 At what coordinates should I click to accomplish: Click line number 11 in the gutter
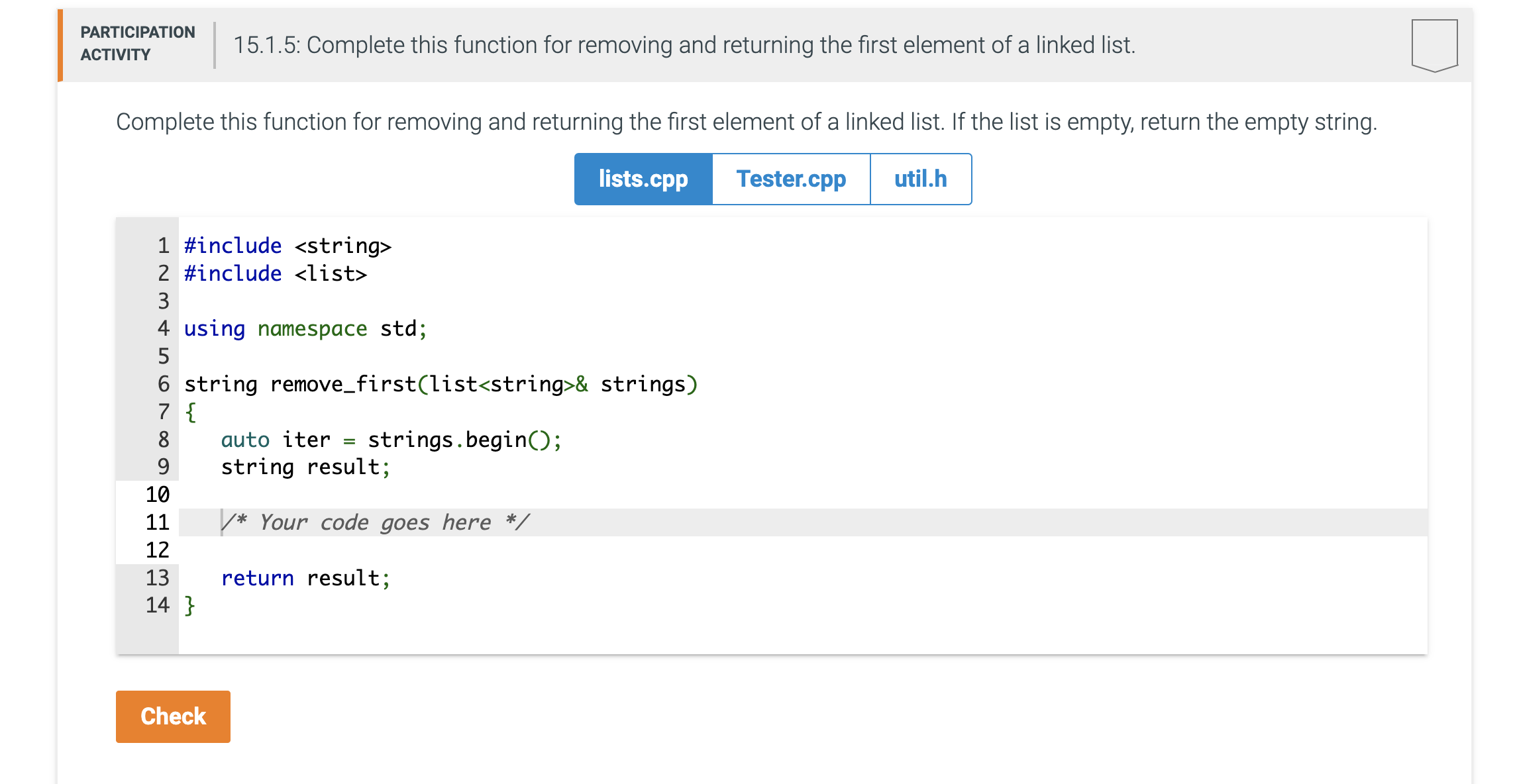click(158, 522)
